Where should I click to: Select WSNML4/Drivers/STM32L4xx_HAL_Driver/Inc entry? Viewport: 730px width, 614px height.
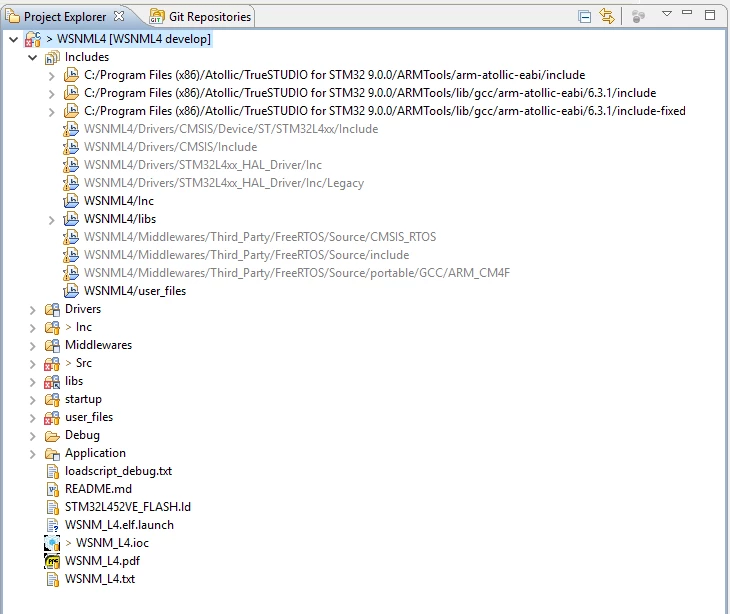203,165
